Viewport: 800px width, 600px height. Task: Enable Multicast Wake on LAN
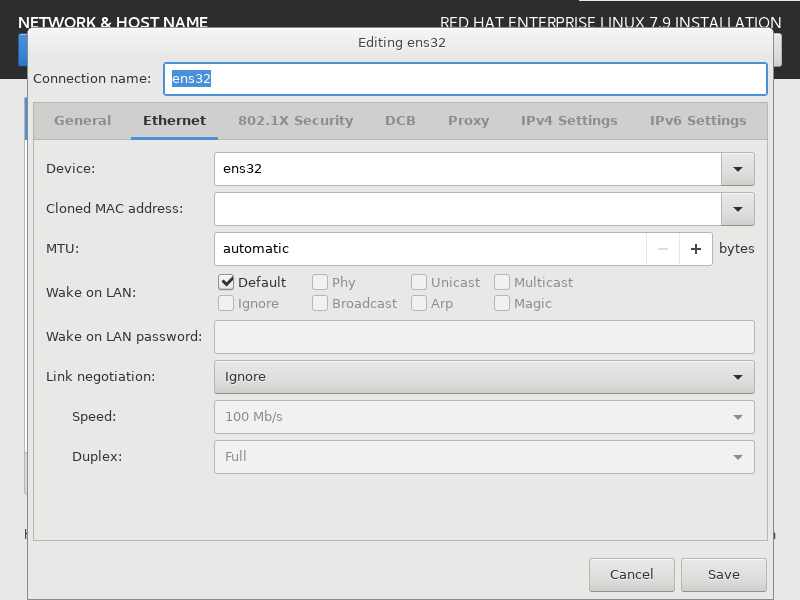tap(501, 282)
